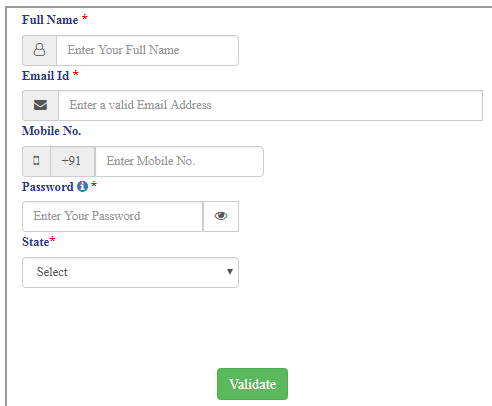The image size is (492, 406).
Task: Click the red asterisk next to Full Name
Action: [x=85, y=17]
